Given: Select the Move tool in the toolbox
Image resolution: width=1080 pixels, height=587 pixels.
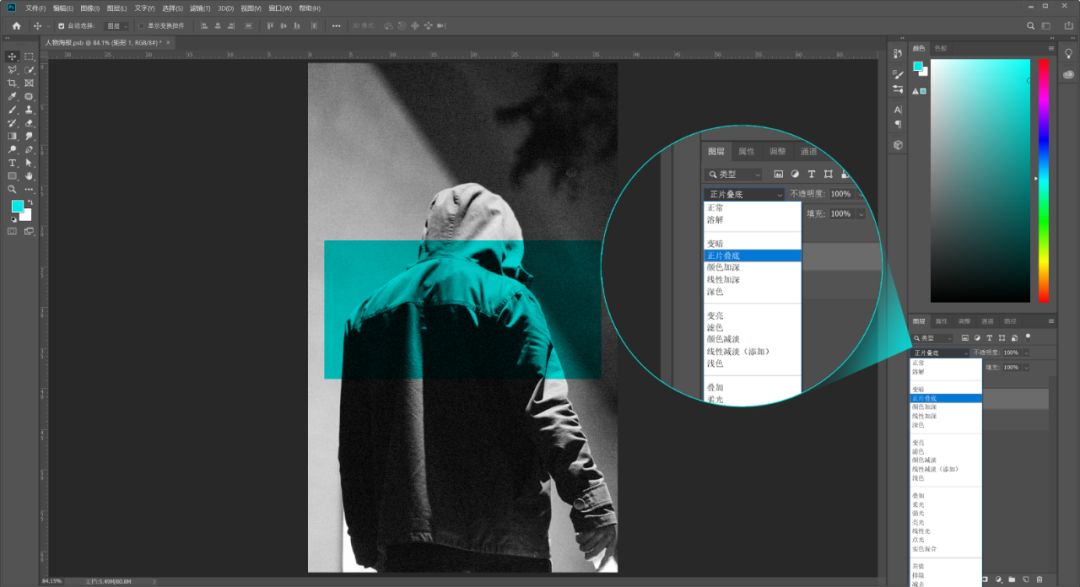Looking at the screenshot, I should 13,56.
